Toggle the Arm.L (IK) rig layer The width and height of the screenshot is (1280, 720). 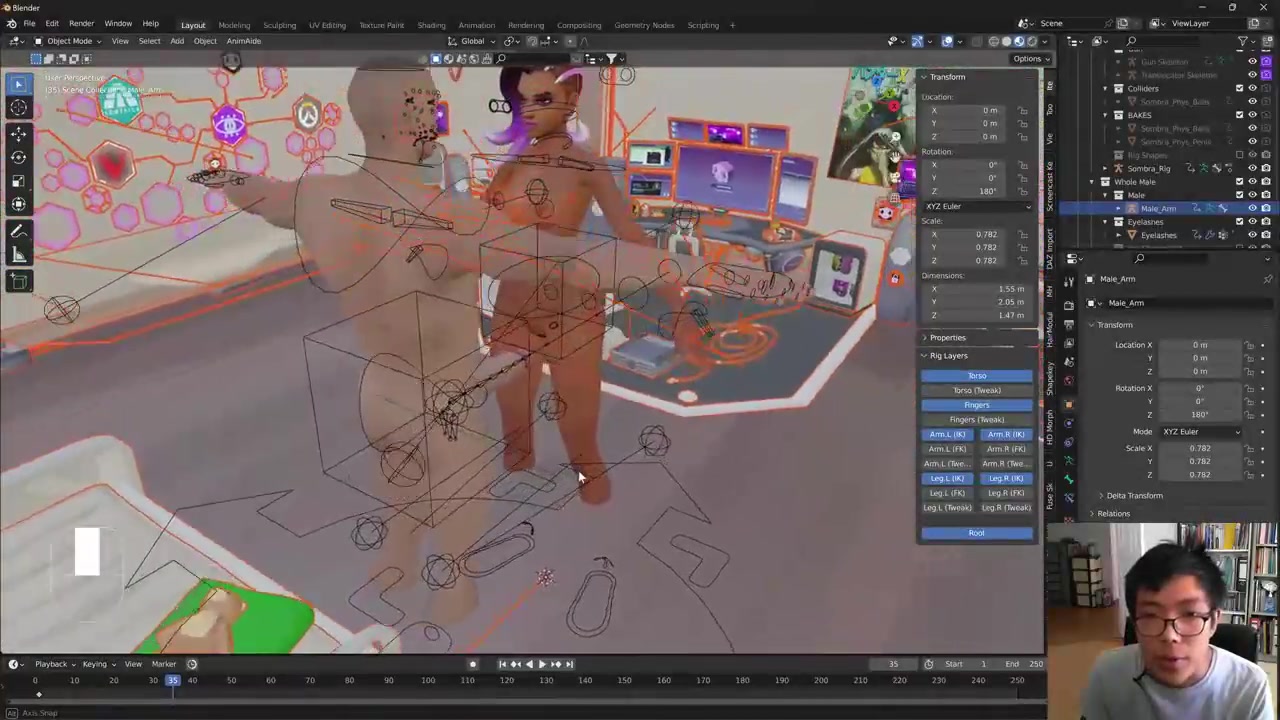(947, 434)
